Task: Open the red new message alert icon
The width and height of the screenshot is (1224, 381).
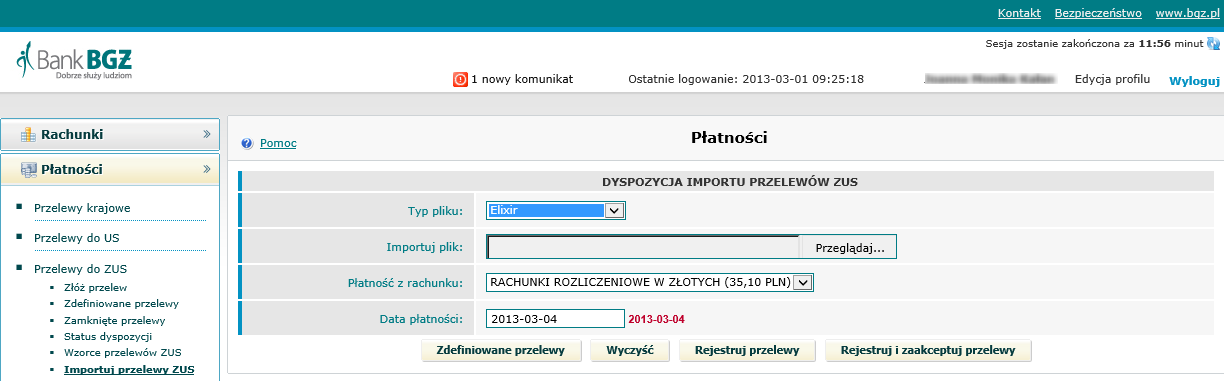Action: [460, 79]
